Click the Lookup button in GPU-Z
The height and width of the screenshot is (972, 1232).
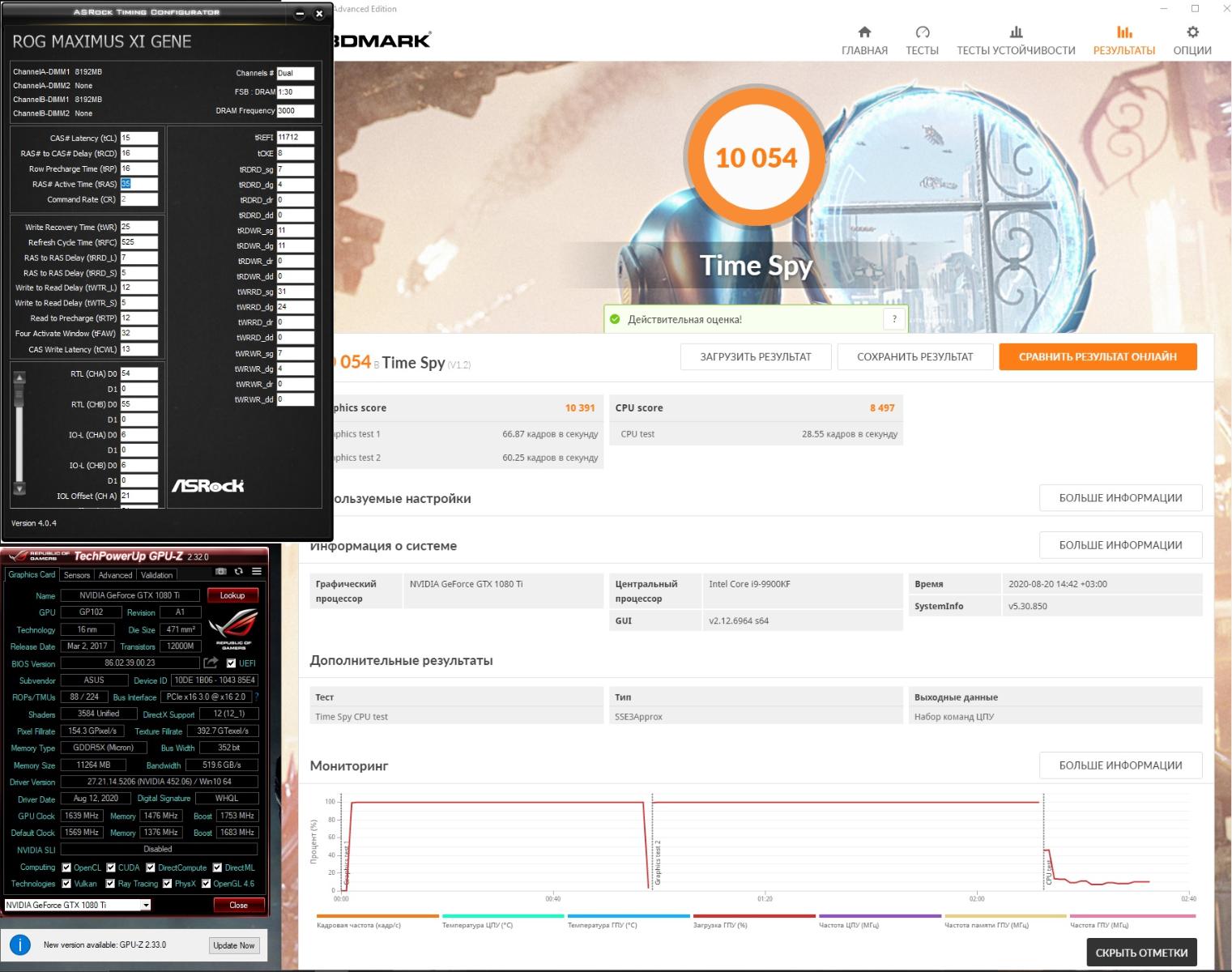[x=232, y=595]
